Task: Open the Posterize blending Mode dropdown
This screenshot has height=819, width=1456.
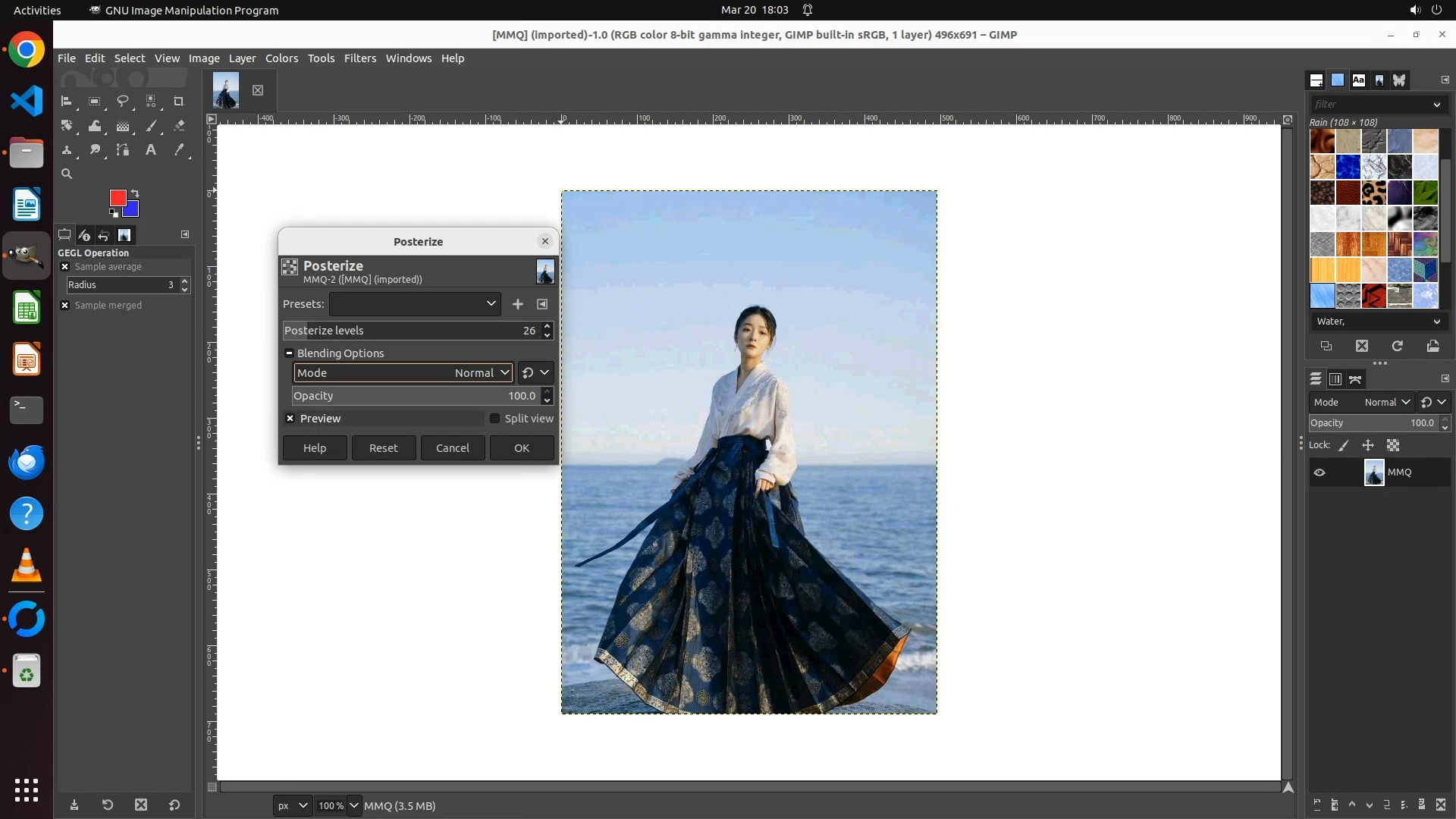Action: [403, 373]
